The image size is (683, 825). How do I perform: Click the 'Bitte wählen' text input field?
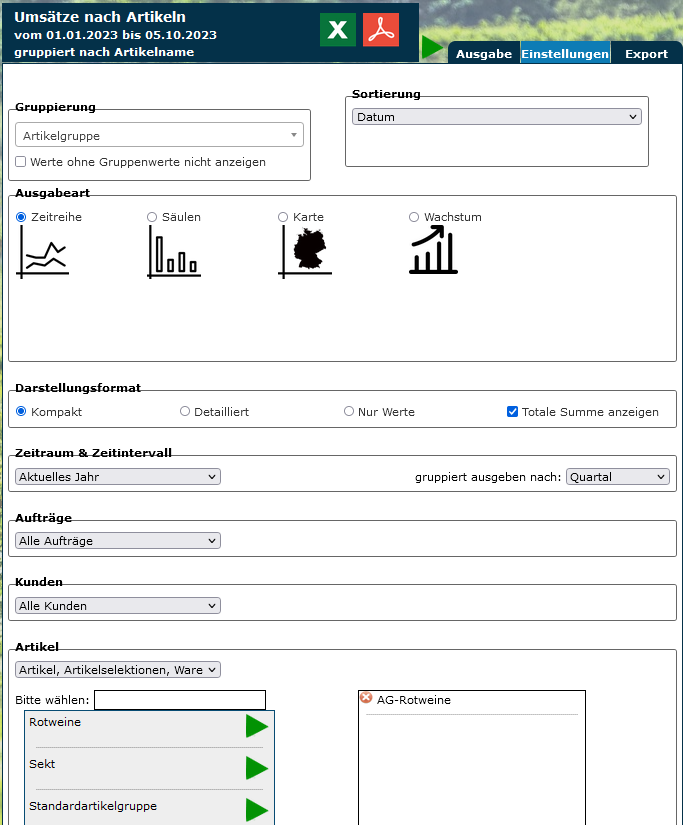pyautogui.click(x=180, y=700)
